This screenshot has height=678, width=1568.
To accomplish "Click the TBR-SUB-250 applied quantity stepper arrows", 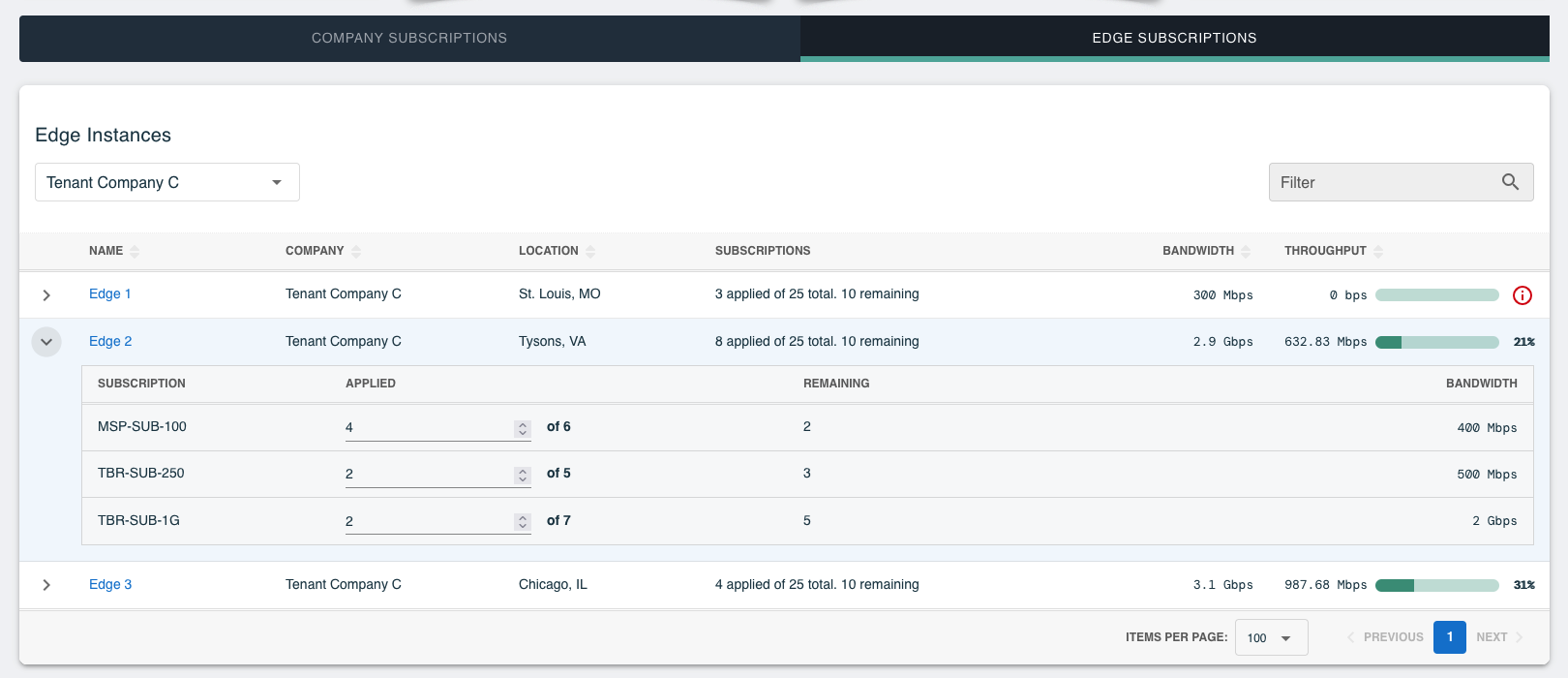I will 523,475.
